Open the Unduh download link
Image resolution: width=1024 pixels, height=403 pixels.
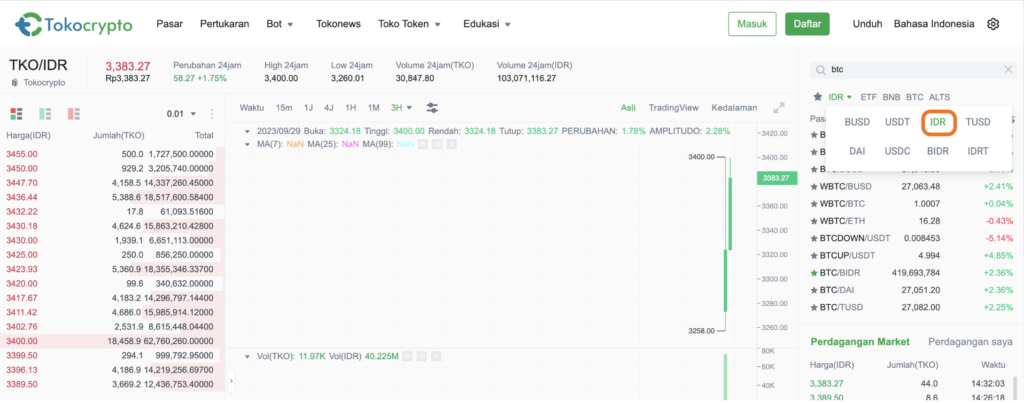867,24
